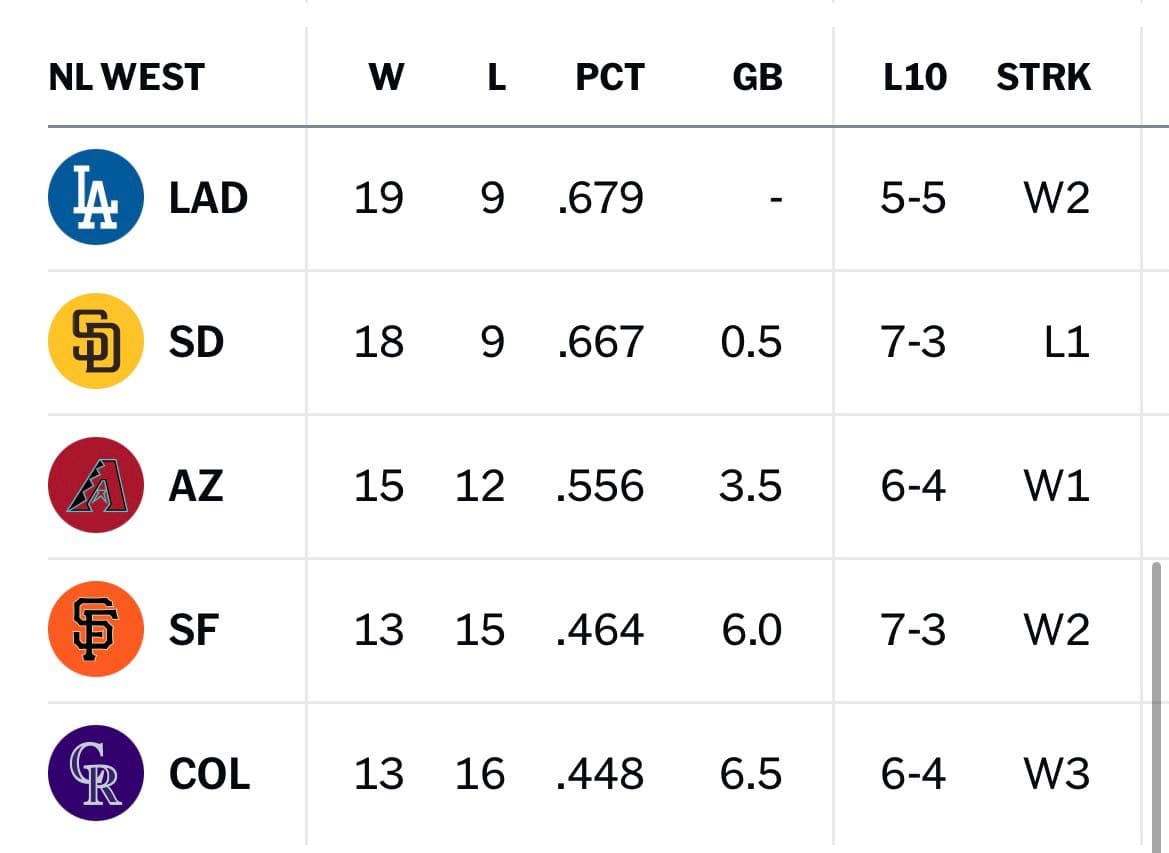This screenshot has height=853, width=1169.
Task: Open the LAD team link
Action: 208,198
